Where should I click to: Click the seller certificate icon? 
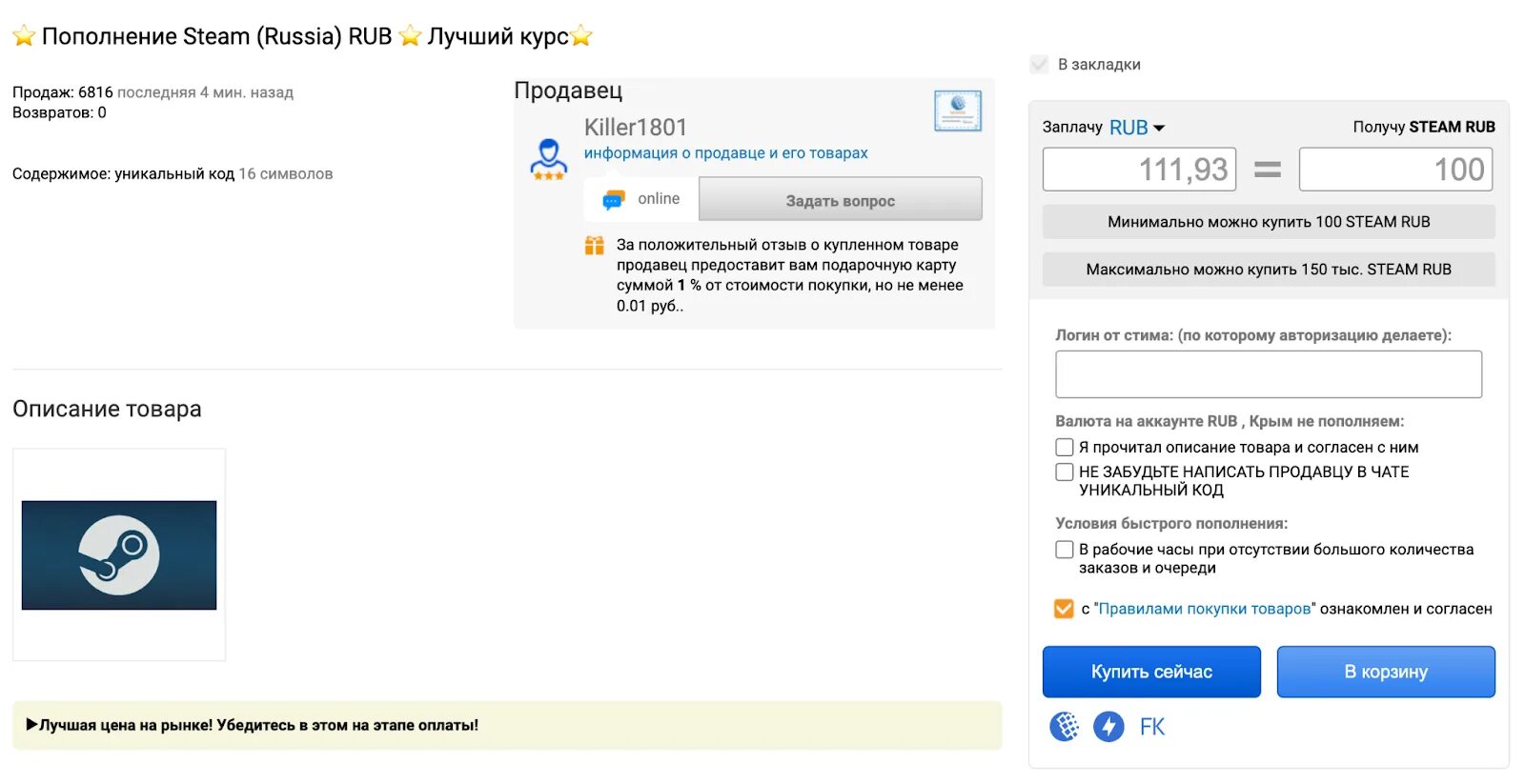coord(958,111)
